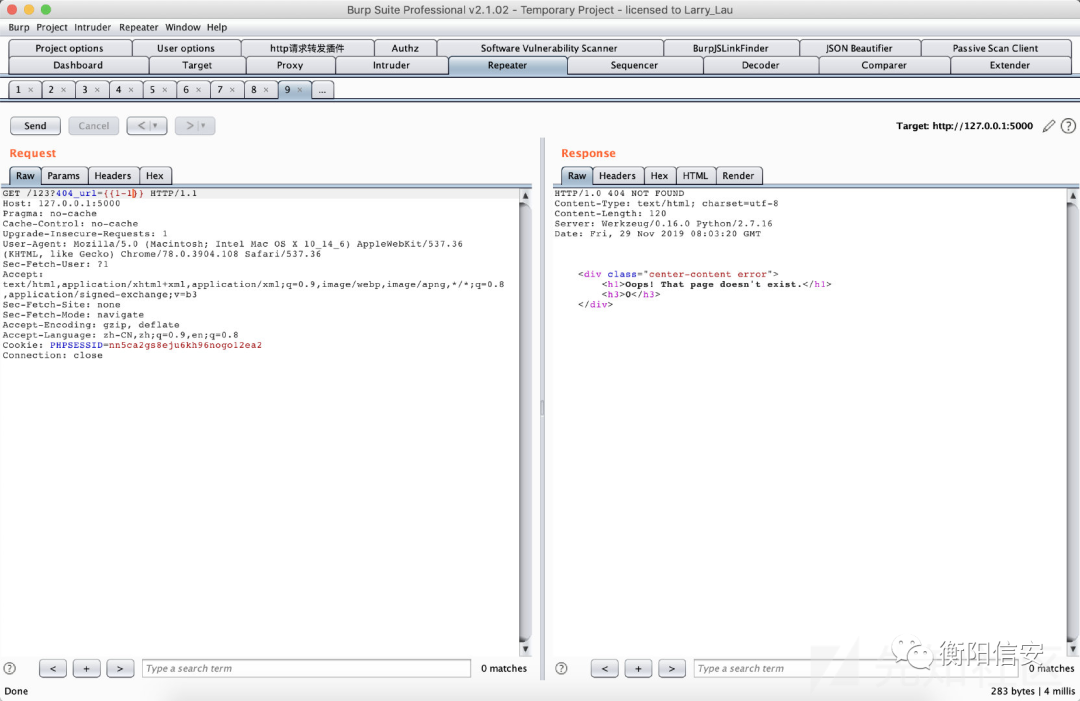Open new Repeater tab with ellipsis
This screenshot has width=1080, height=701.
click(x=322, y=90)
